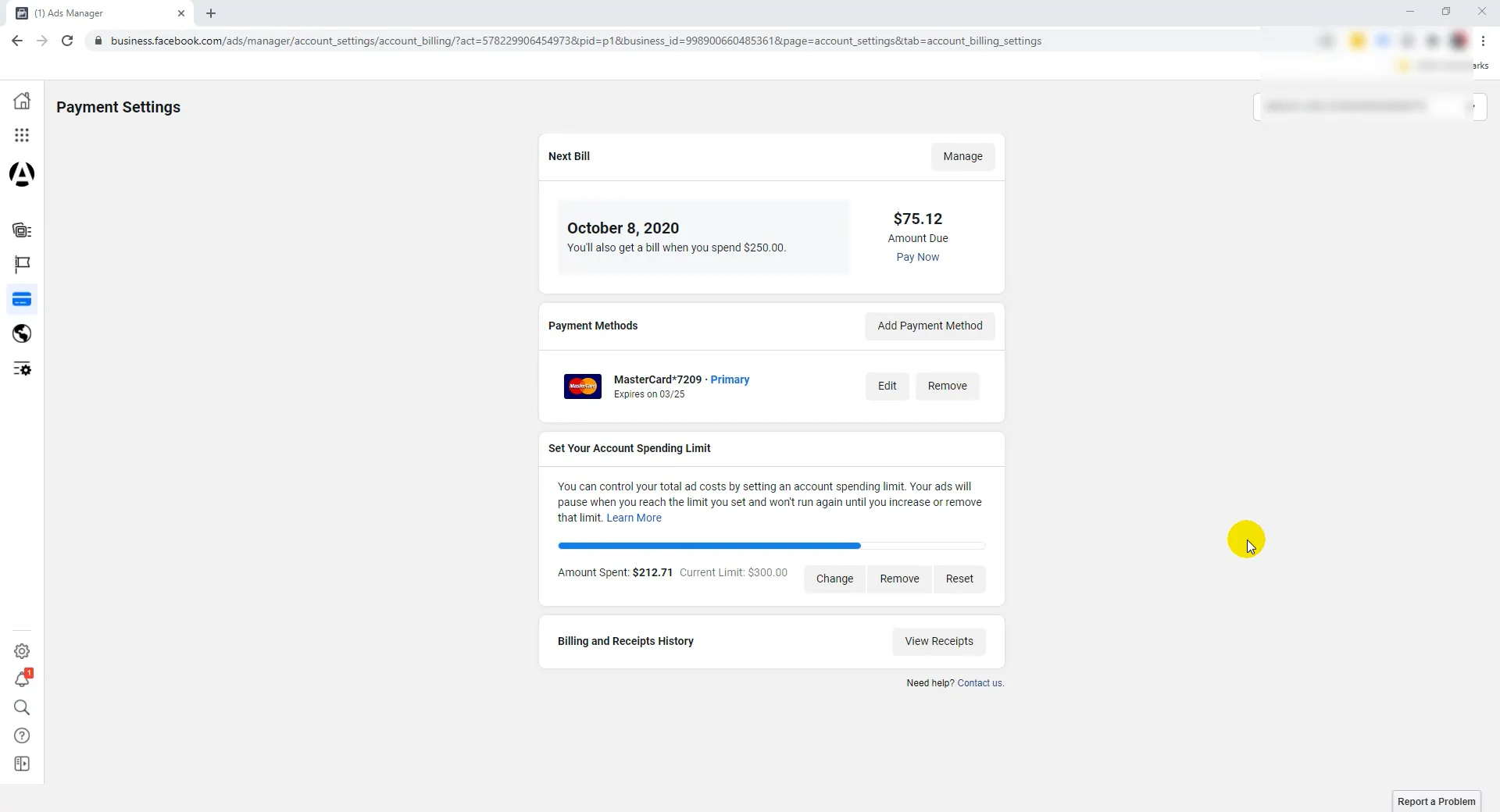Click the MasterCard logo thumbnail
This screenshot has height=812, width=1500.
(x=583, y=386)
